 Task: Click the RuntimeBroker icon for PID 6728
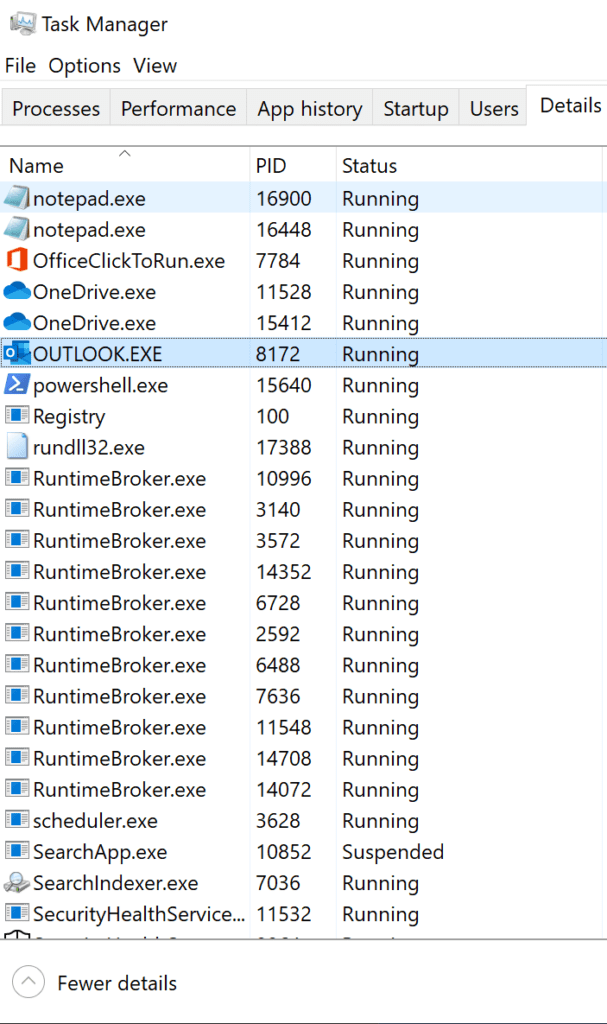click(x=17, y=602)
